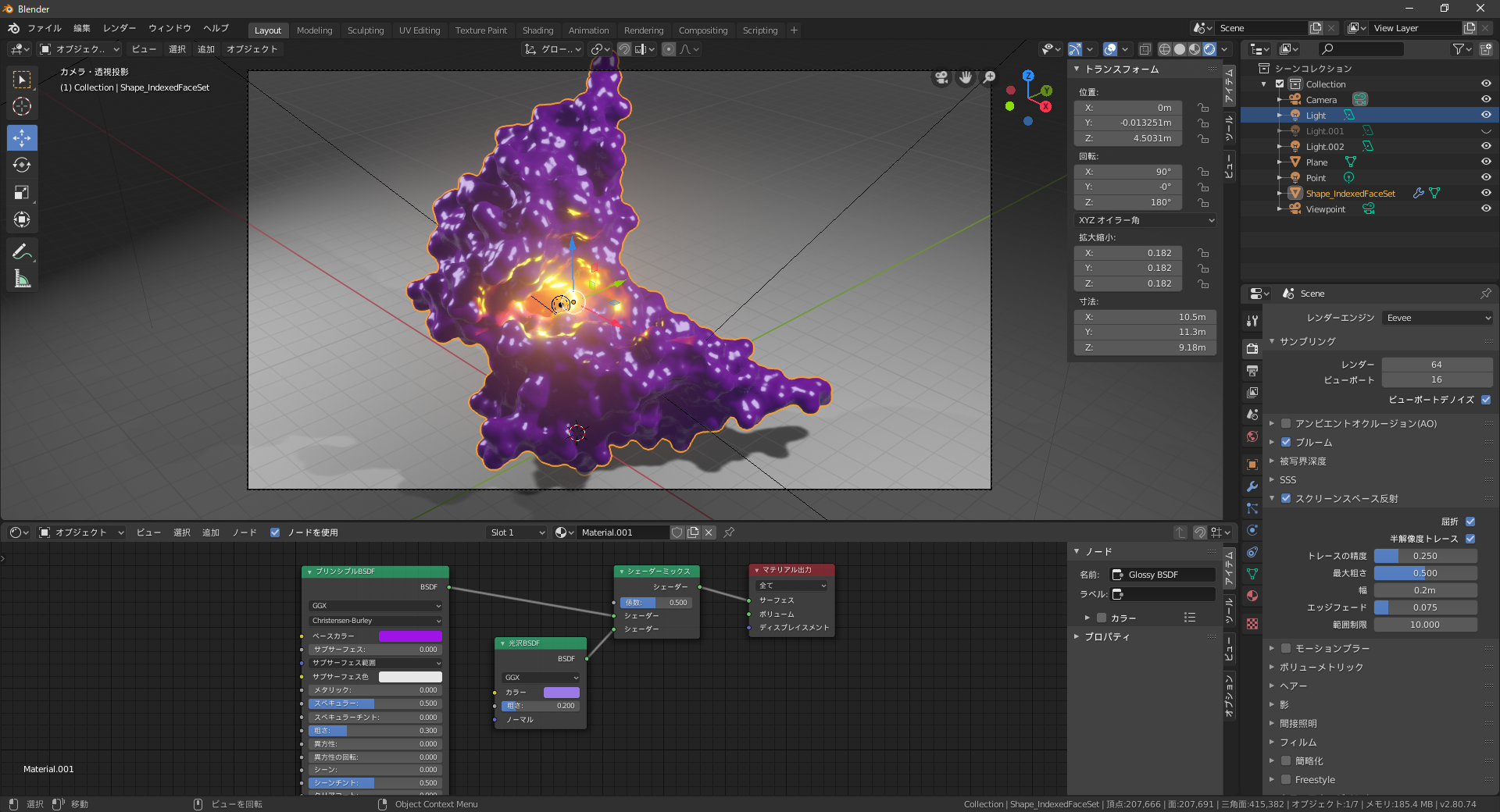Open the XYZ オイラー角 rotation mode dropdown
1500x812 pixels.
point(1145,220)
